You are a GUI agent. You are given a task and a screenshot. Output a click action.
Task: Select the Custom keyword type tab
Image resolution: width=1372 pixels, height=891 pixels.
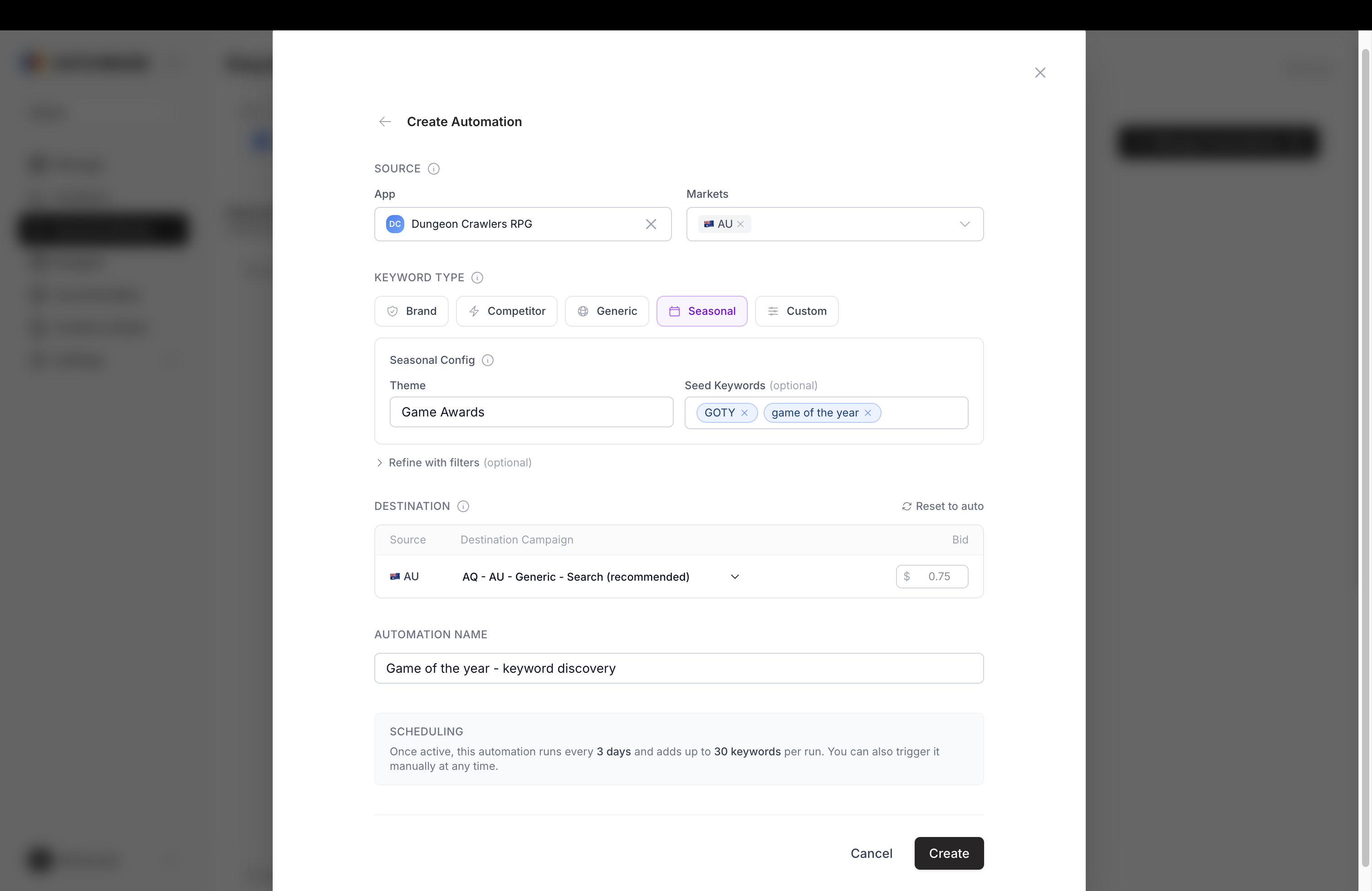click(x=797, y=311)
